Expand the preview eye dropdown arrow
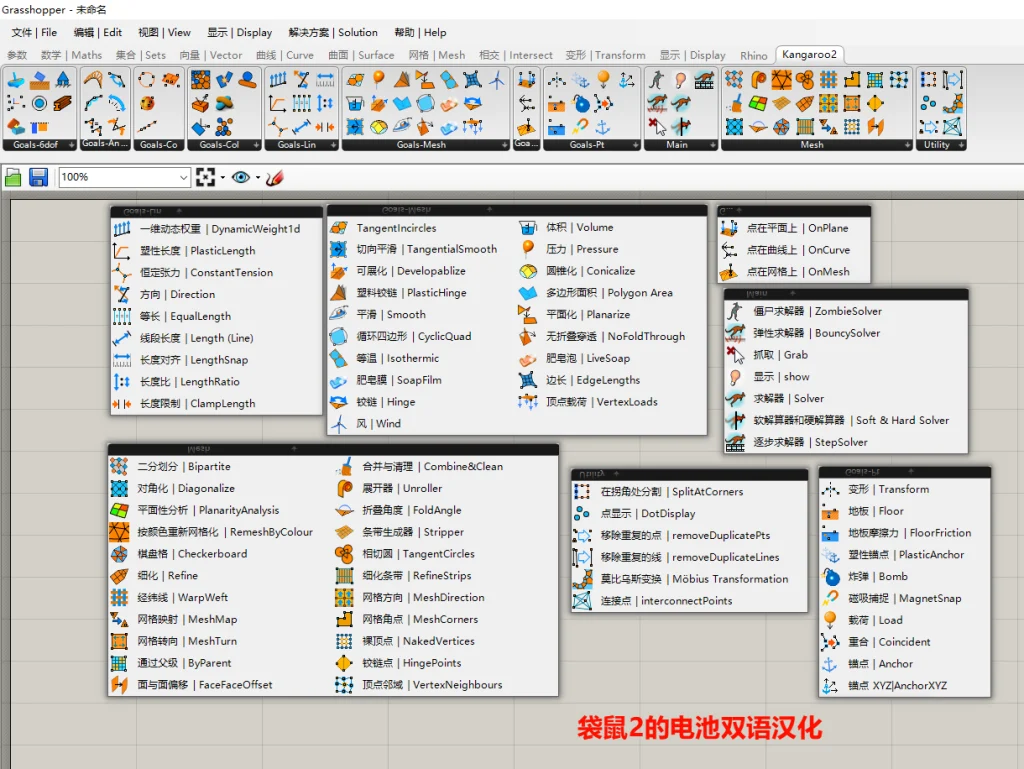1024x769 pixels. [x=258, y=178]
